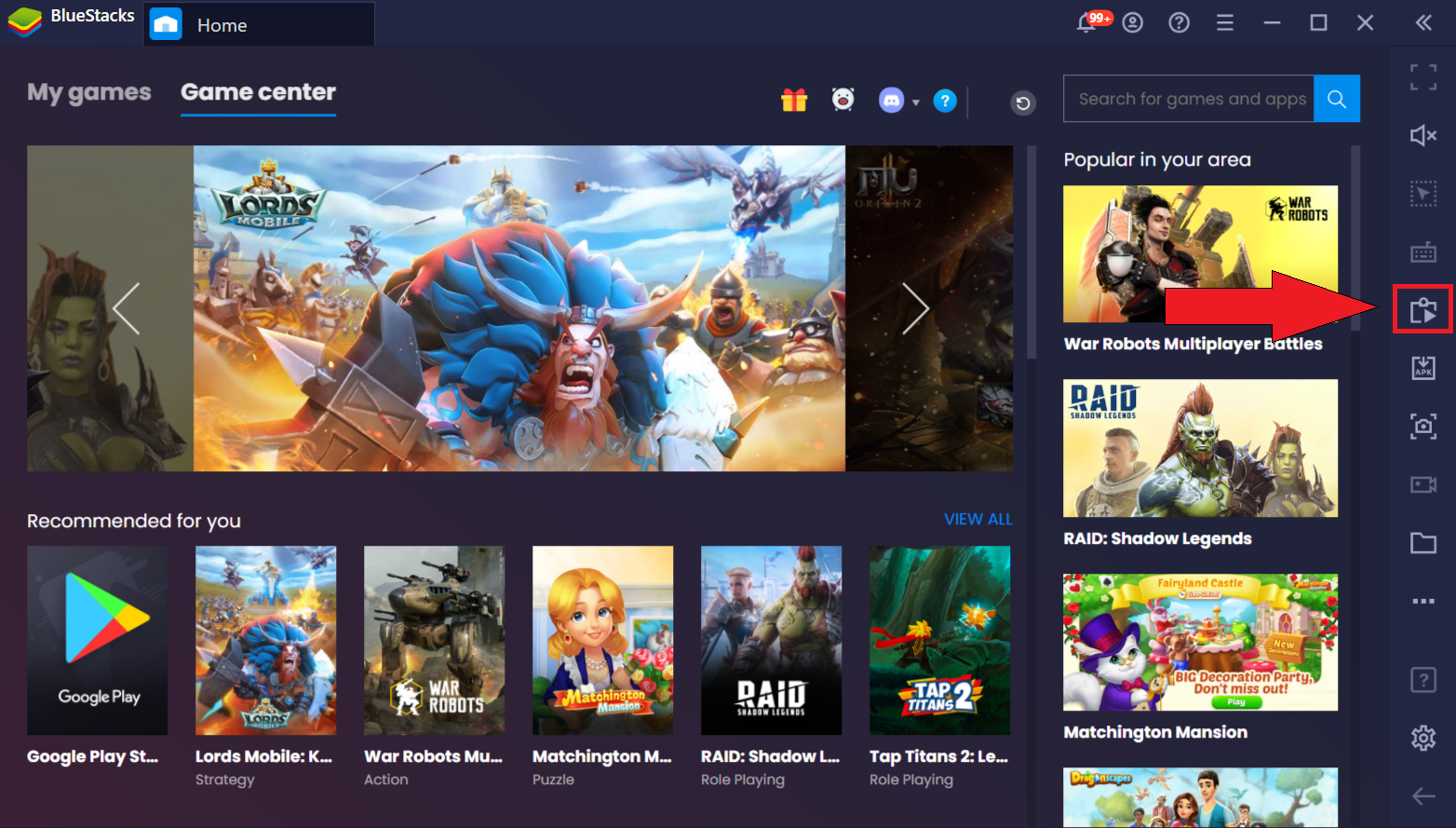
Task: Open RAID: Shadow Legends popular banner
Action: pyautogui.click(x=1201, y=448)
